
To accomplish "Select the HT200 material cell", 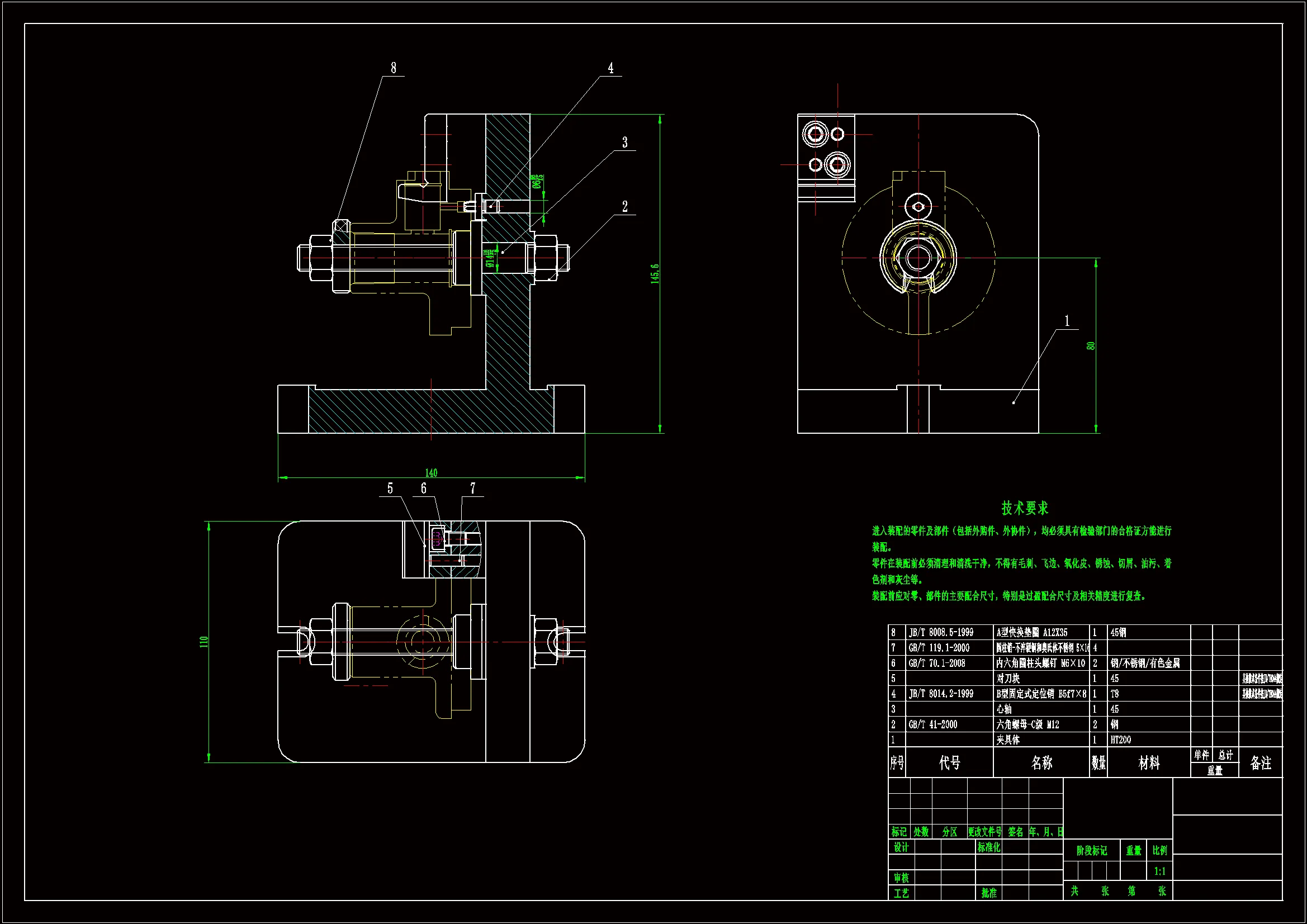I will (x=1120, y=740).
